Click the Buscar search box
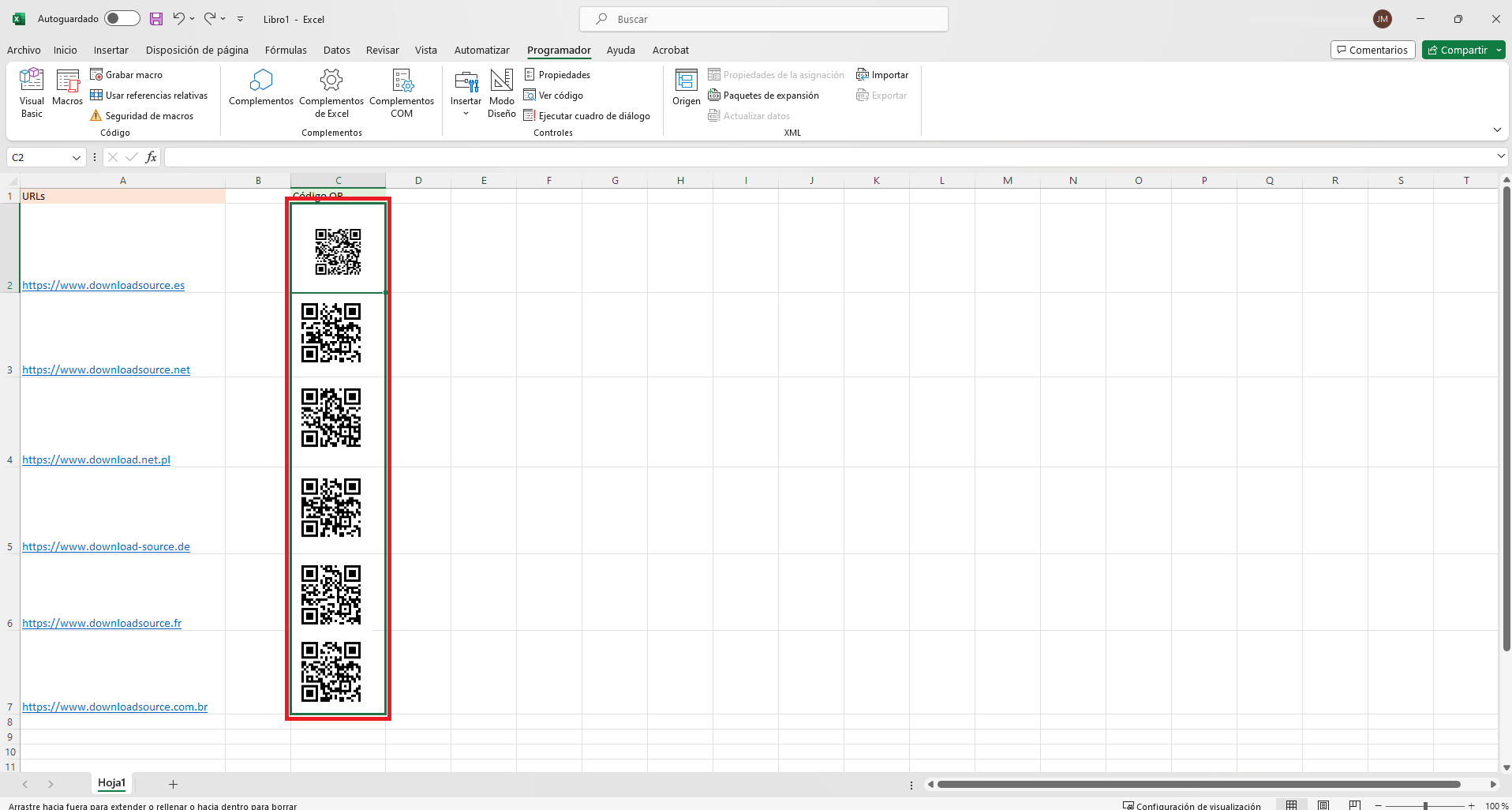 (x=764, y=19)
